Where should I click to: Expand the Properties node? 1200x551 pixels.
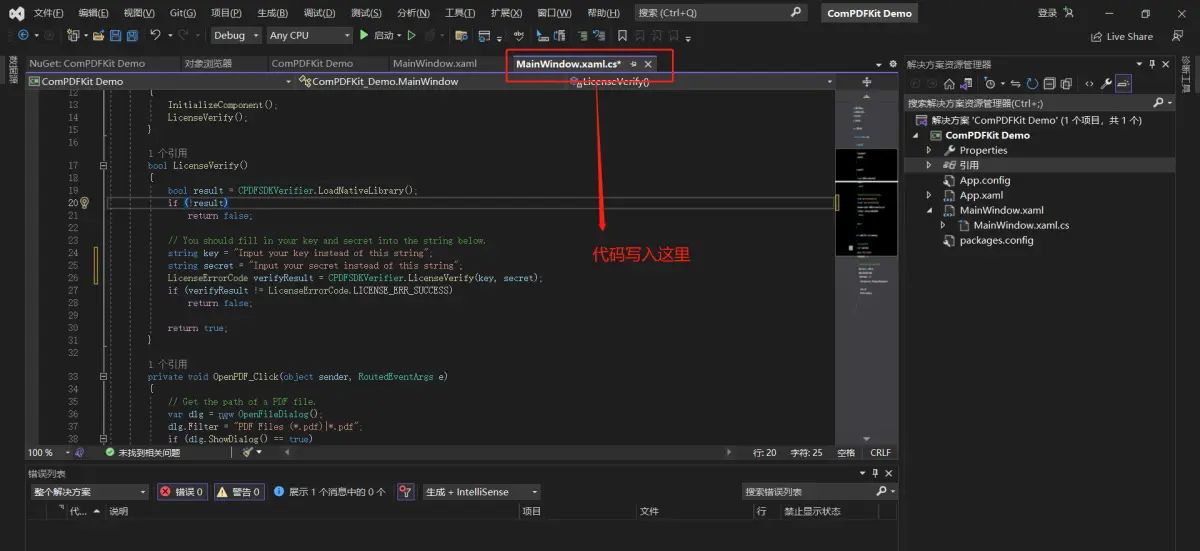(929, 150)
